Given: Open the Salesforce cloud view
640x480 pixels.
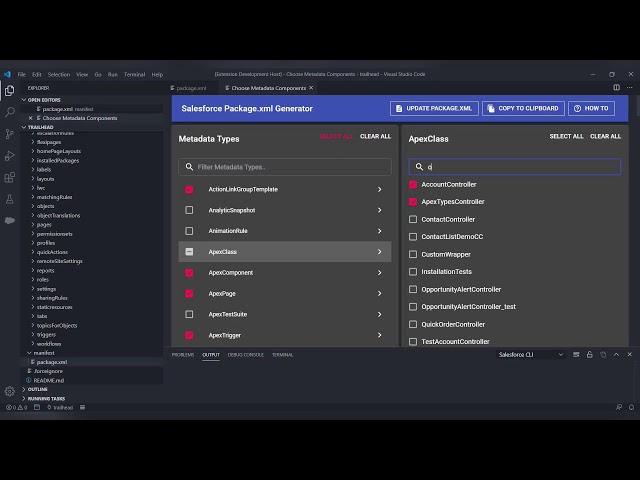Looking at the screenshot, I should (x=9, y=220).
